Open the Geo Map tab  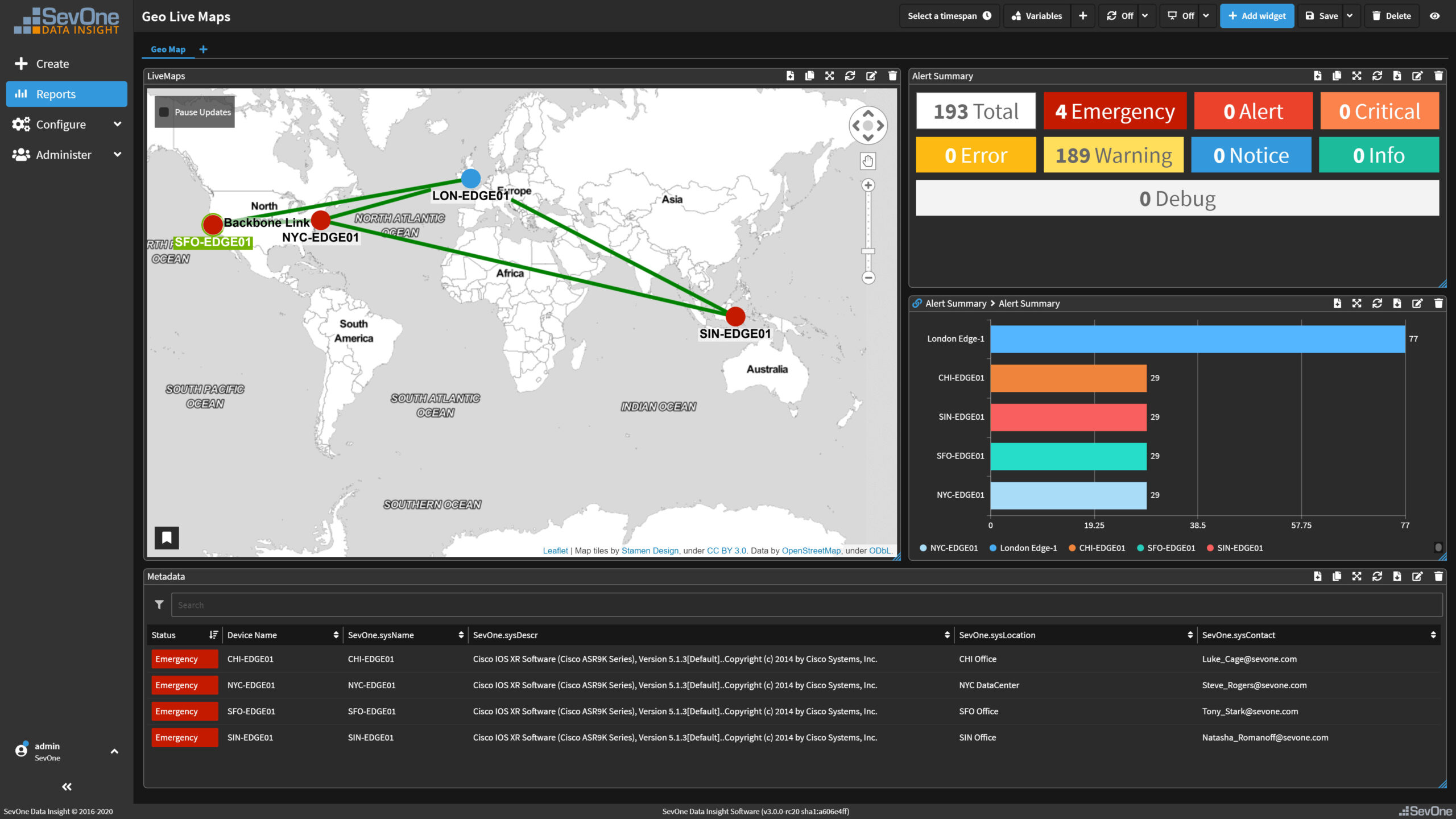coord(168,49)
